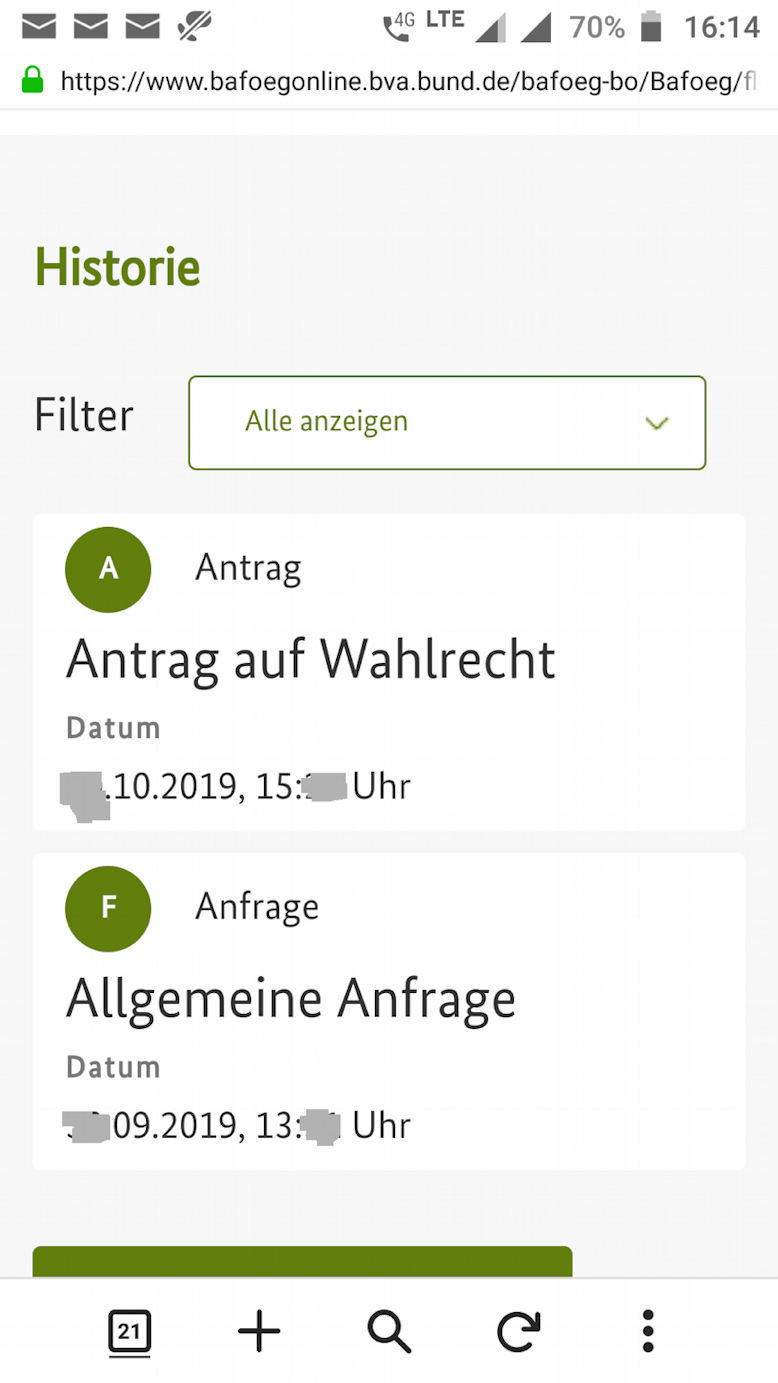Tap the 4G call status icon

coord(398,27)
